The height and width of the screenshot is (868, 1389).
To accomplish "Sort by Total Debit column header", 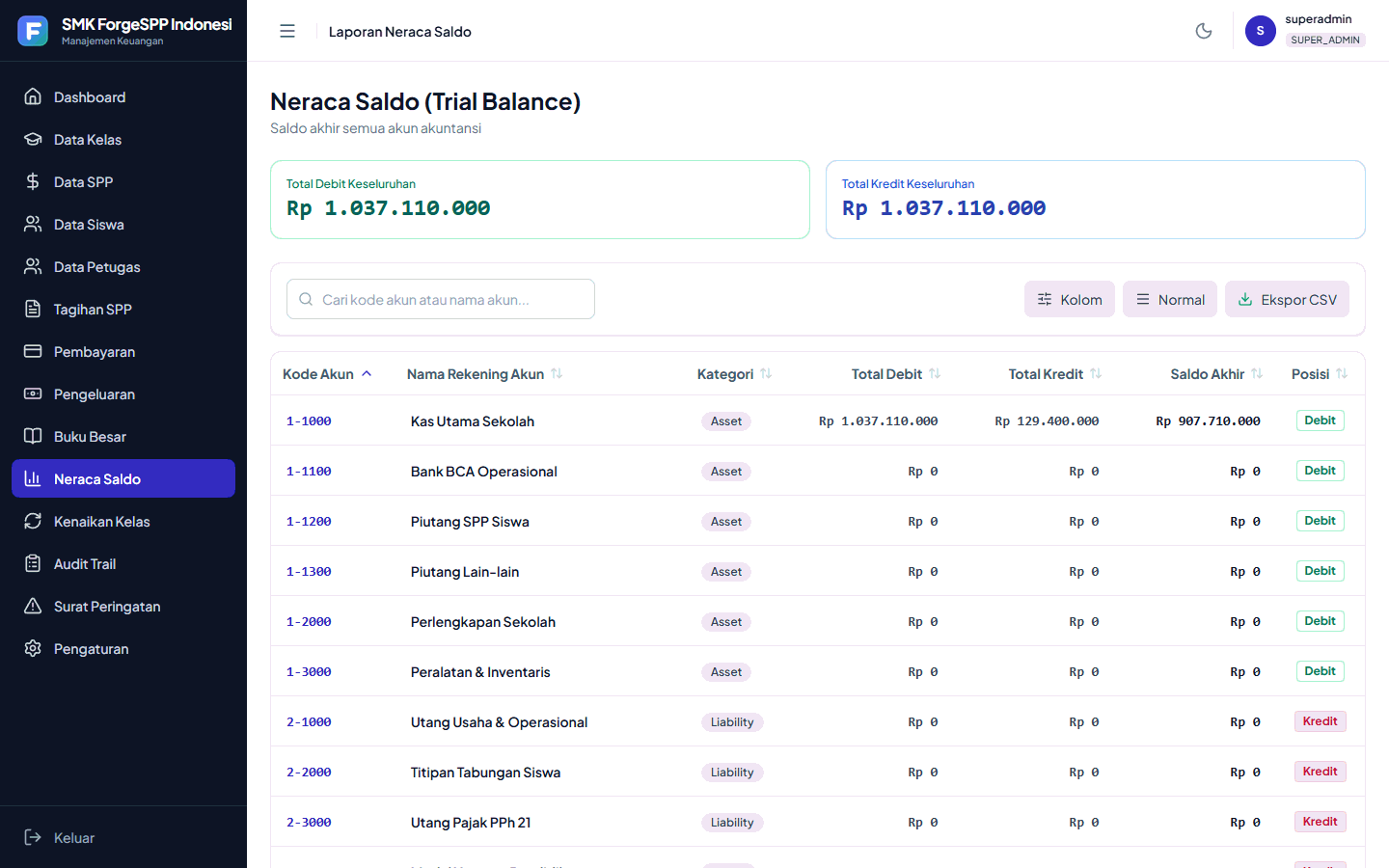I will point(895,374).
